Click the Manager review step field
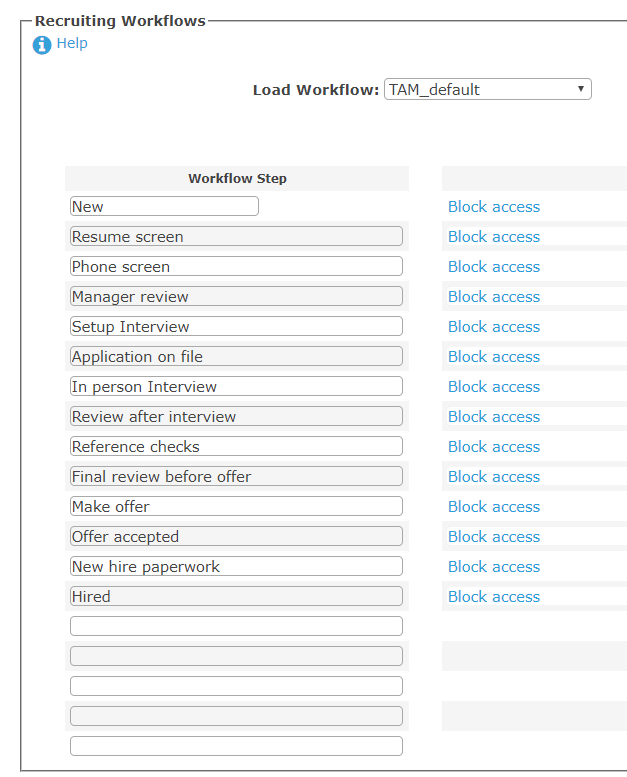627x777 pixels. (236, 296)
